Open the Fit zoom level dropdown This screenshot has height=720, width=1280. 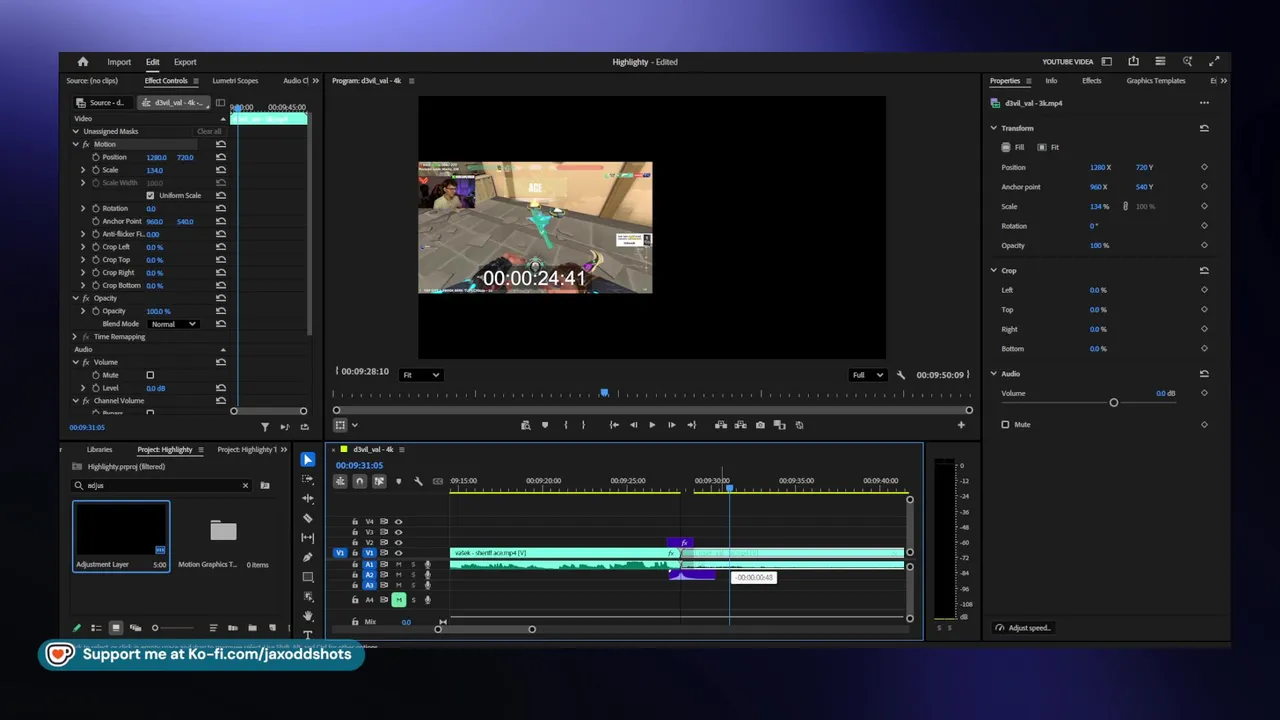[x=420, y=375]
